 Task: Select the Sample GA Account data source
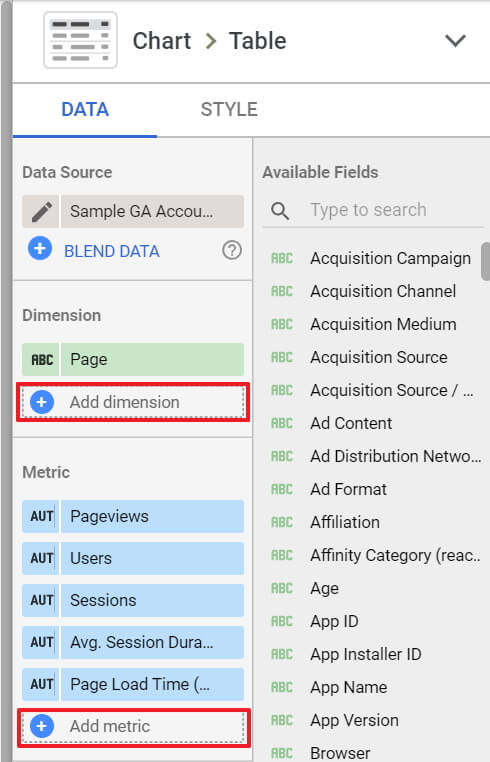(x=152, y=211)
